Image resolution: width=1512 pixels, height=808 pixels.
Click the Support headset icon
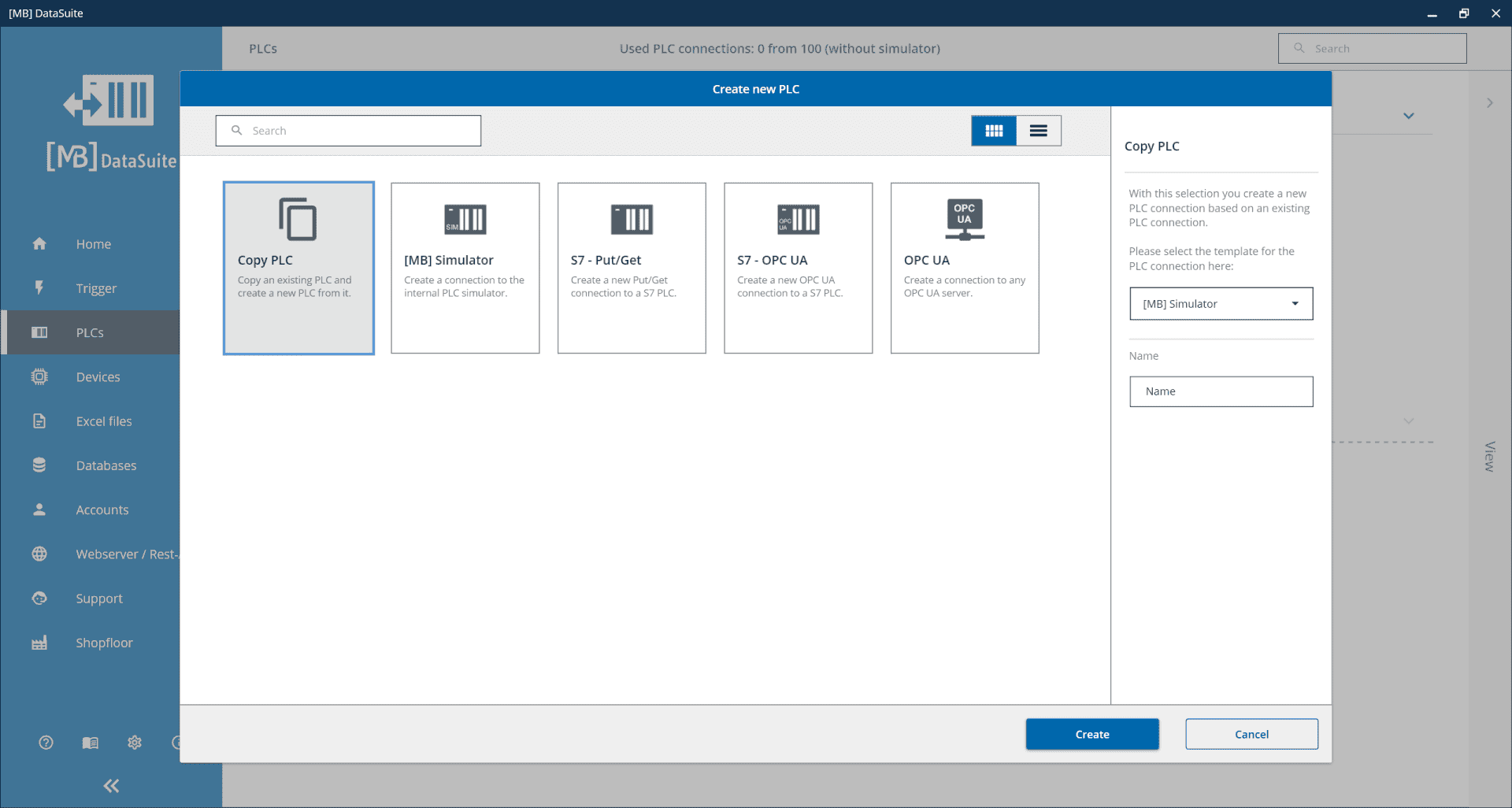tap(39, 599)
